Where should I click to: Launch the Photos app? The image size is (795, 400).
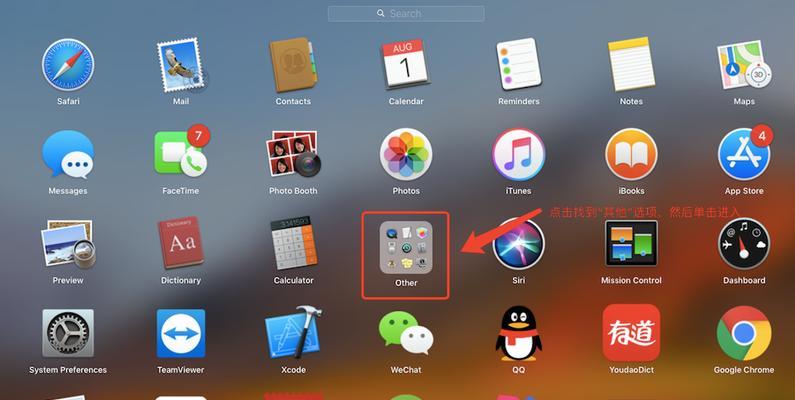(x=406, y=154)
